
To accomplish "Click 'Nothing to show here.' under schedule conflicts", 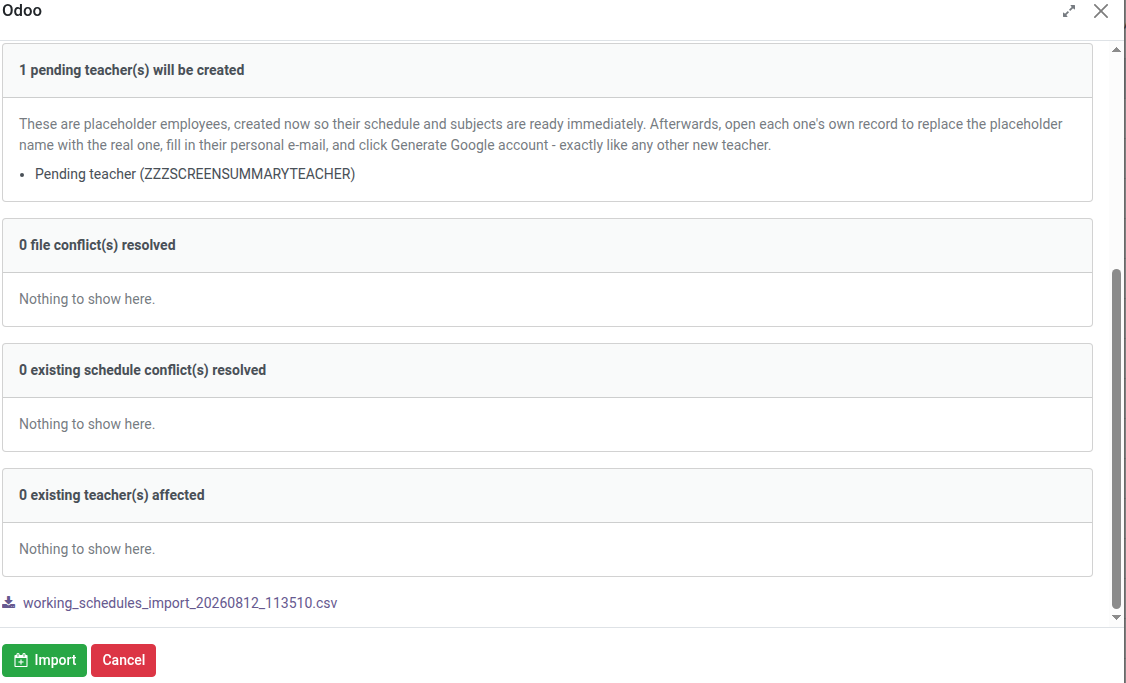I will (x=87, y=424).
